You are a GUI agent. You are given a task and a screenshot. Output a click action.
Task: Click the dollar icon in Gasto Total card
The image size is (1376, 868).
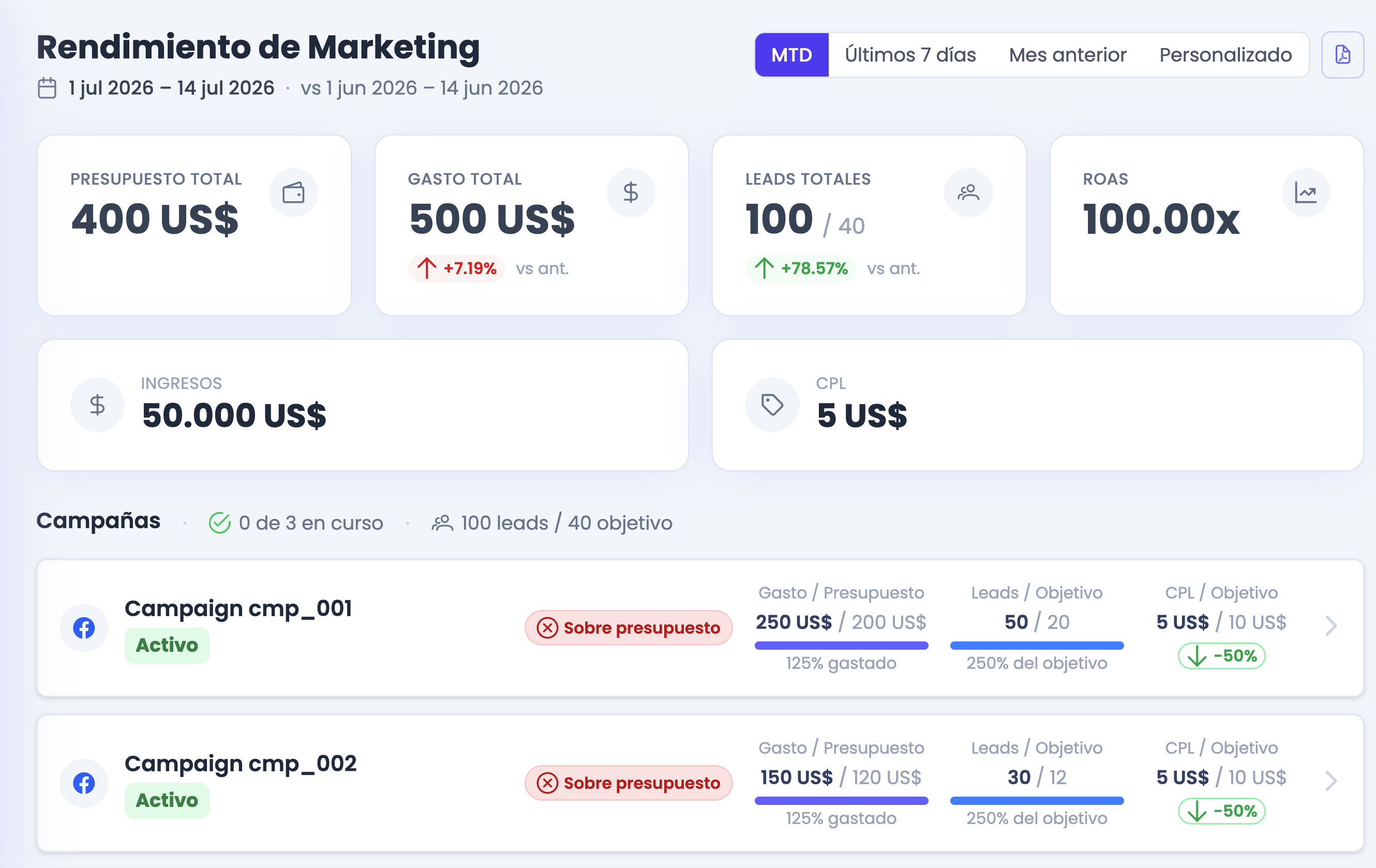[x=631, y=192]
